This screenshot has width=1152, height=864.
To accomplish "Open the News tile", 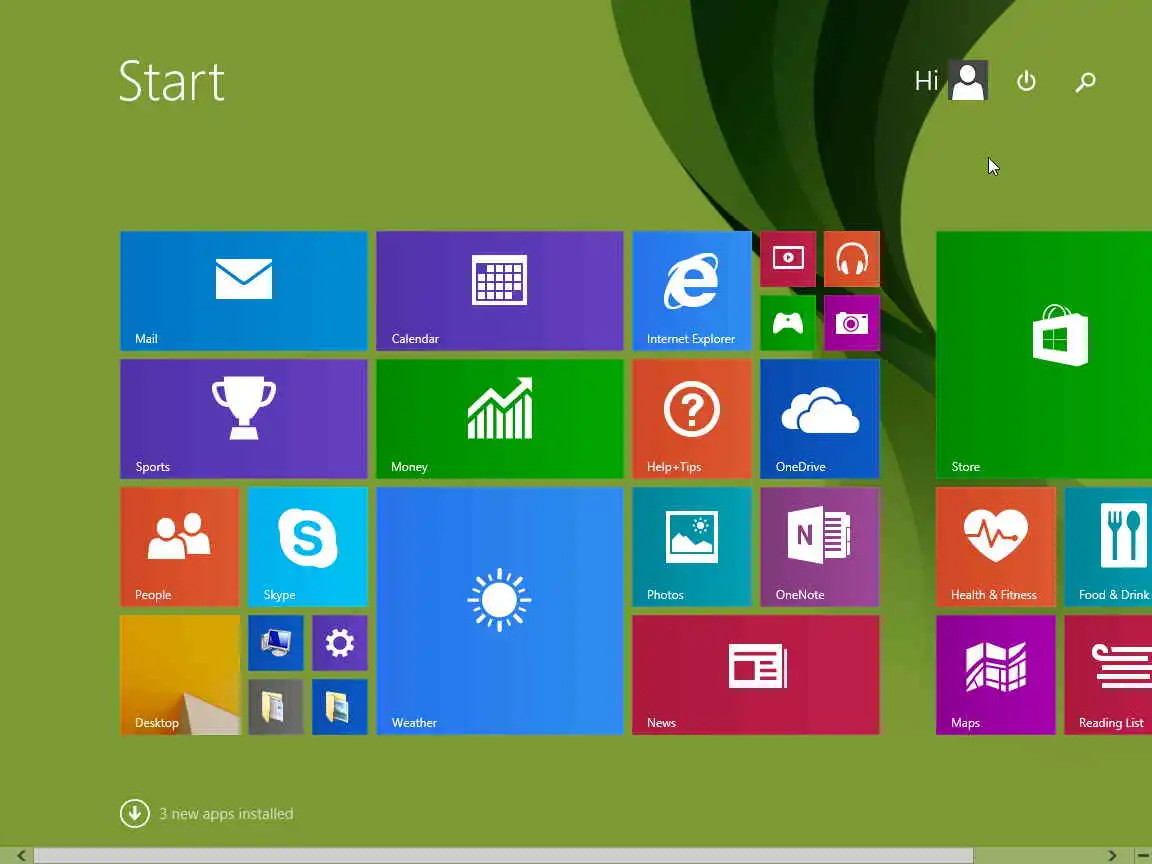I will [x=755, y=674].
